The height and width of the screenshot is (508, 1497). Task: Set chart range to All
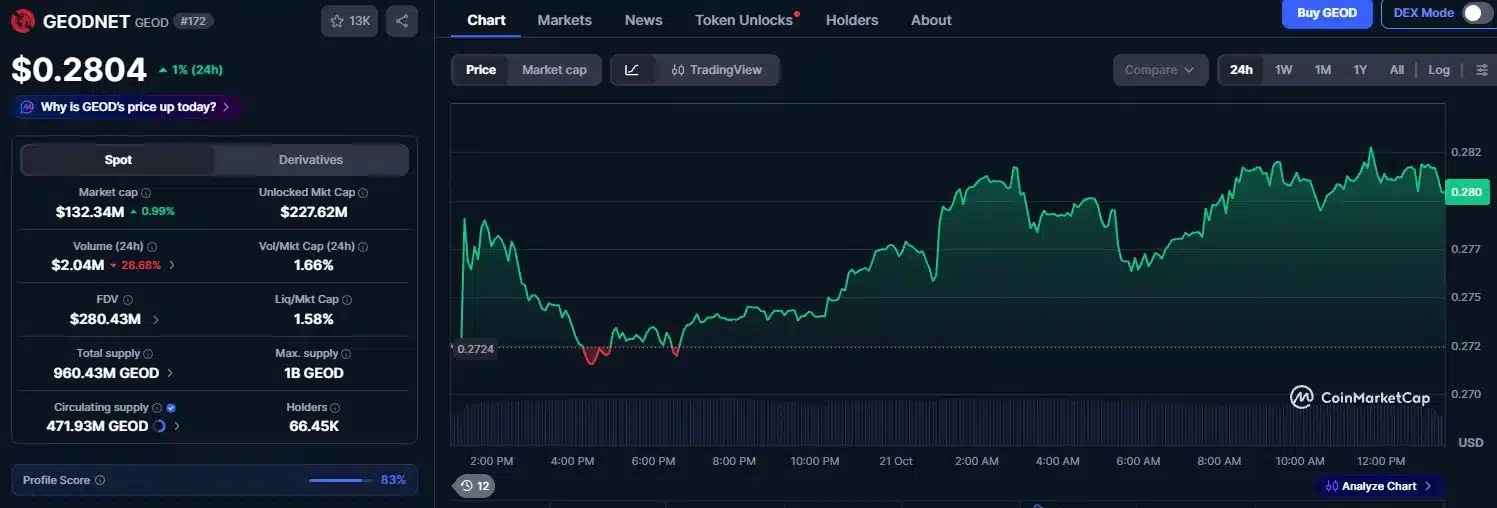(x=1397, y=70)
